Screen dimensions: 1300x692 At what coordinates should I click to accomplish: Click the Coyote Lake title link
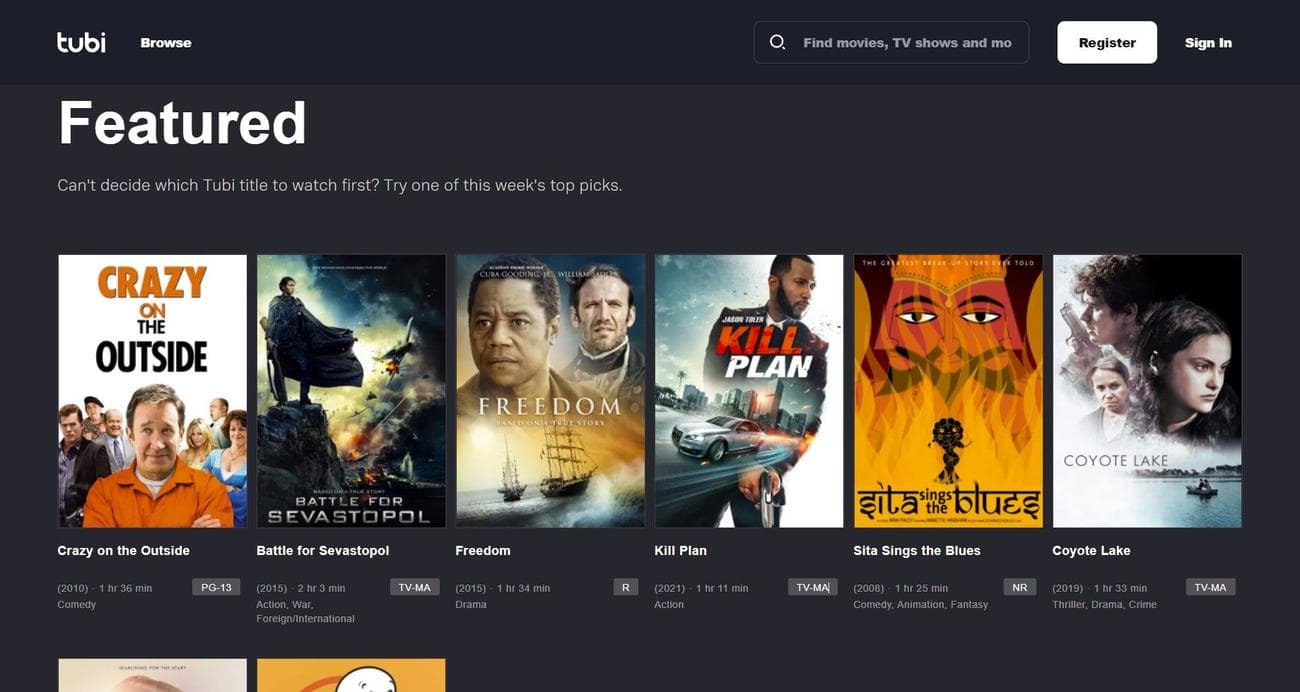click(x=1091, y=549)
